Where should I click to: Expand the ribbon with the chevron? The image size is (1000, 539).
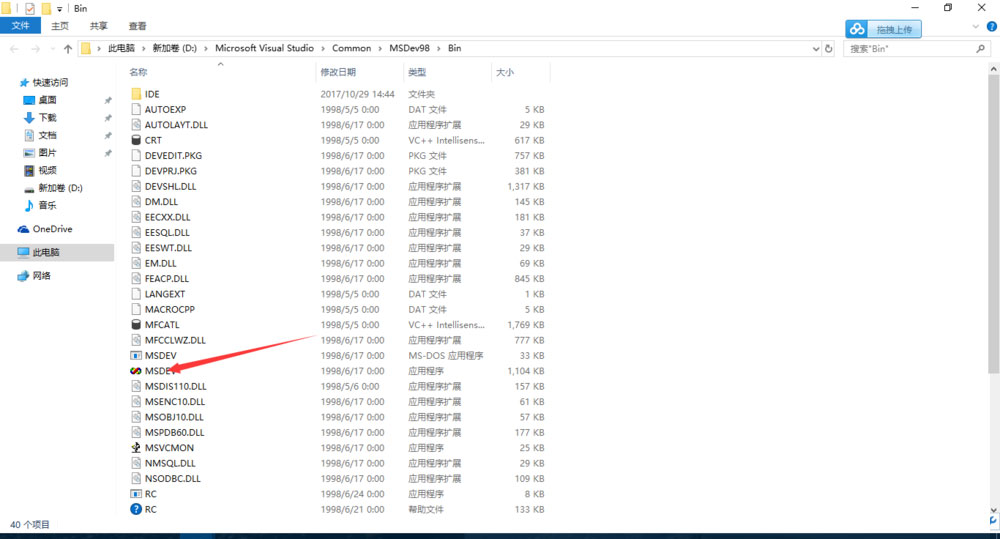975,26
